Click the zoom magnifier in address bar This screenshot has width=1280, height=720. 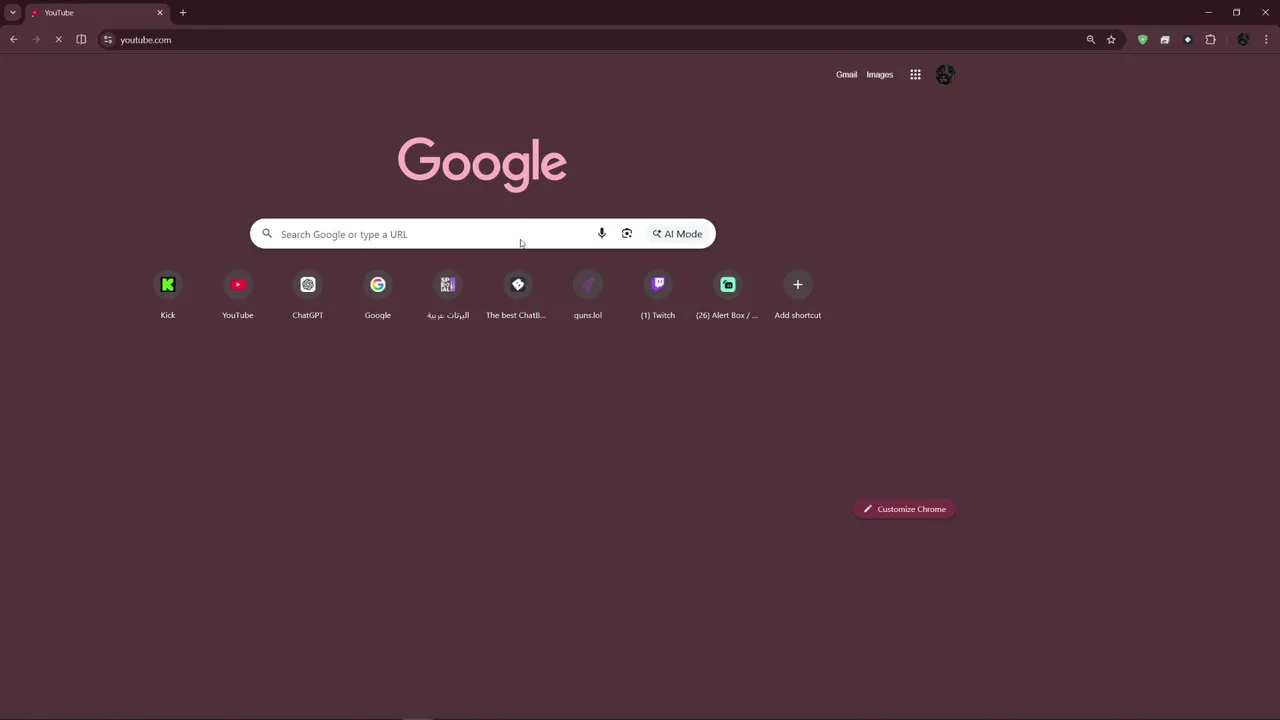(x=1091, y=40)
